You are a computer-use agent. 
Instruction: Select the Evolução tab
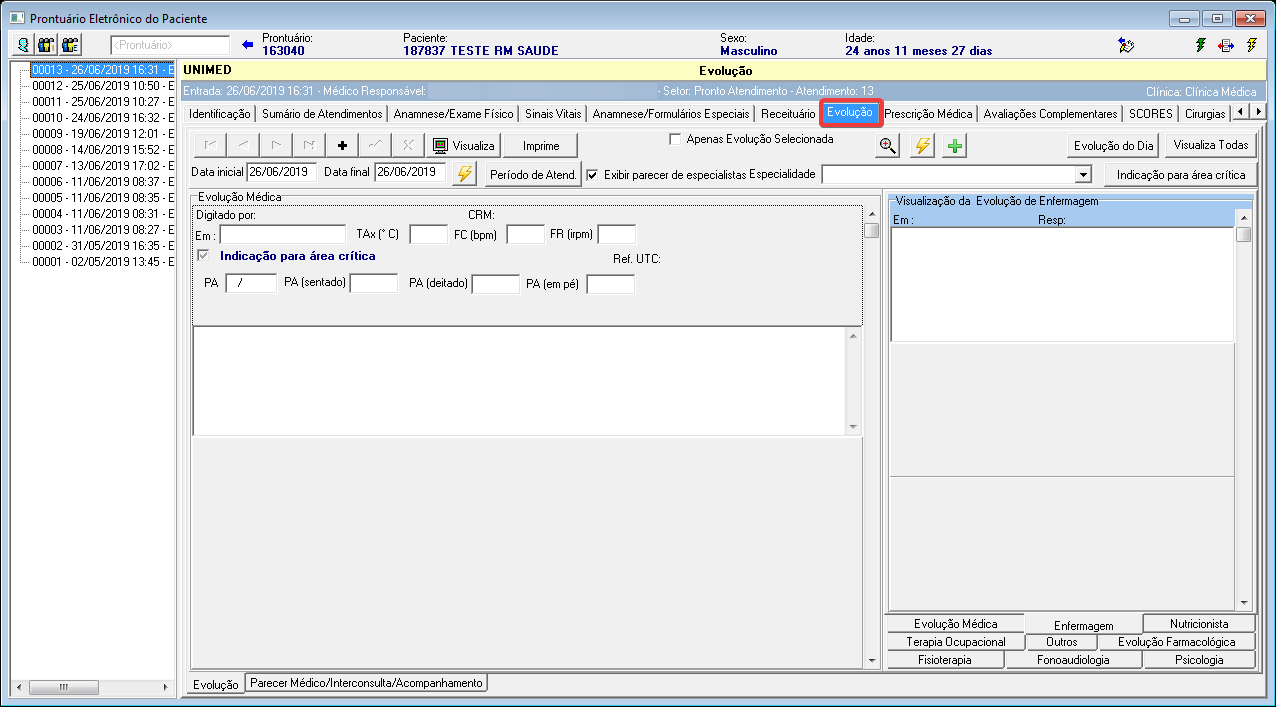coord(850,112)
